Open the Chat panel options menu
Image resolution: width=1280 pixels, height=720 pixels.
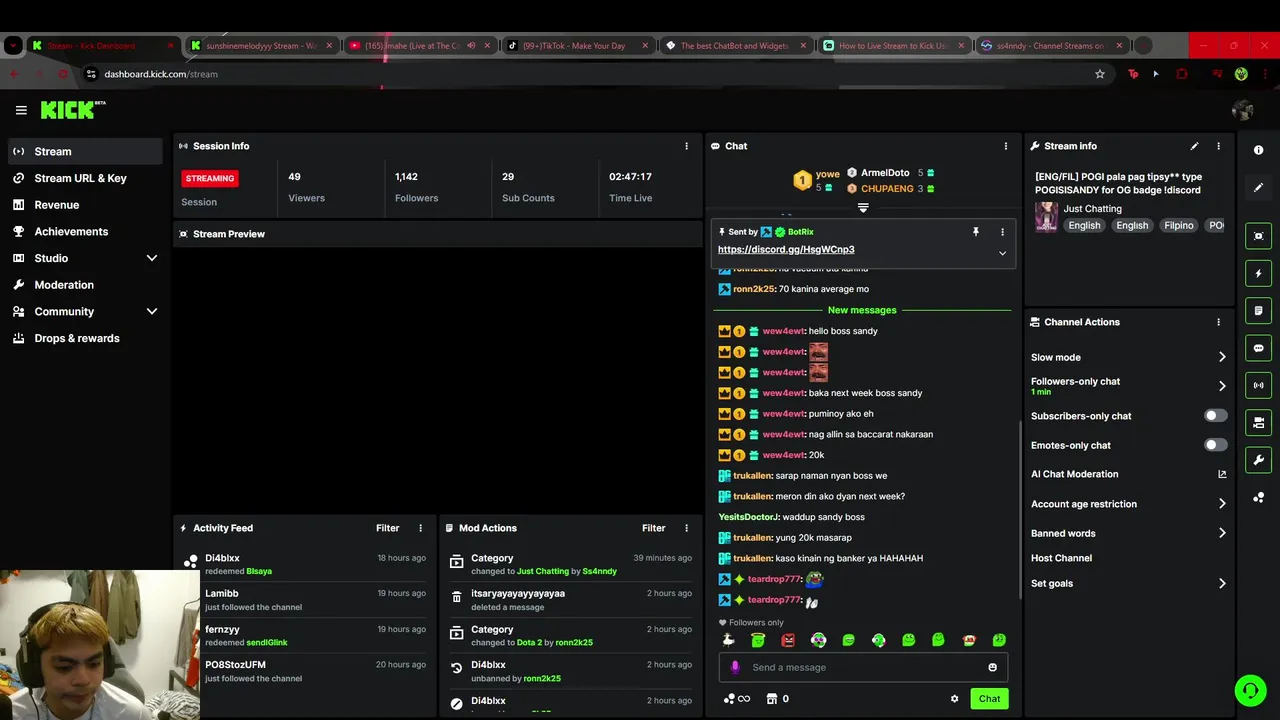click(x=1006, y=146)
